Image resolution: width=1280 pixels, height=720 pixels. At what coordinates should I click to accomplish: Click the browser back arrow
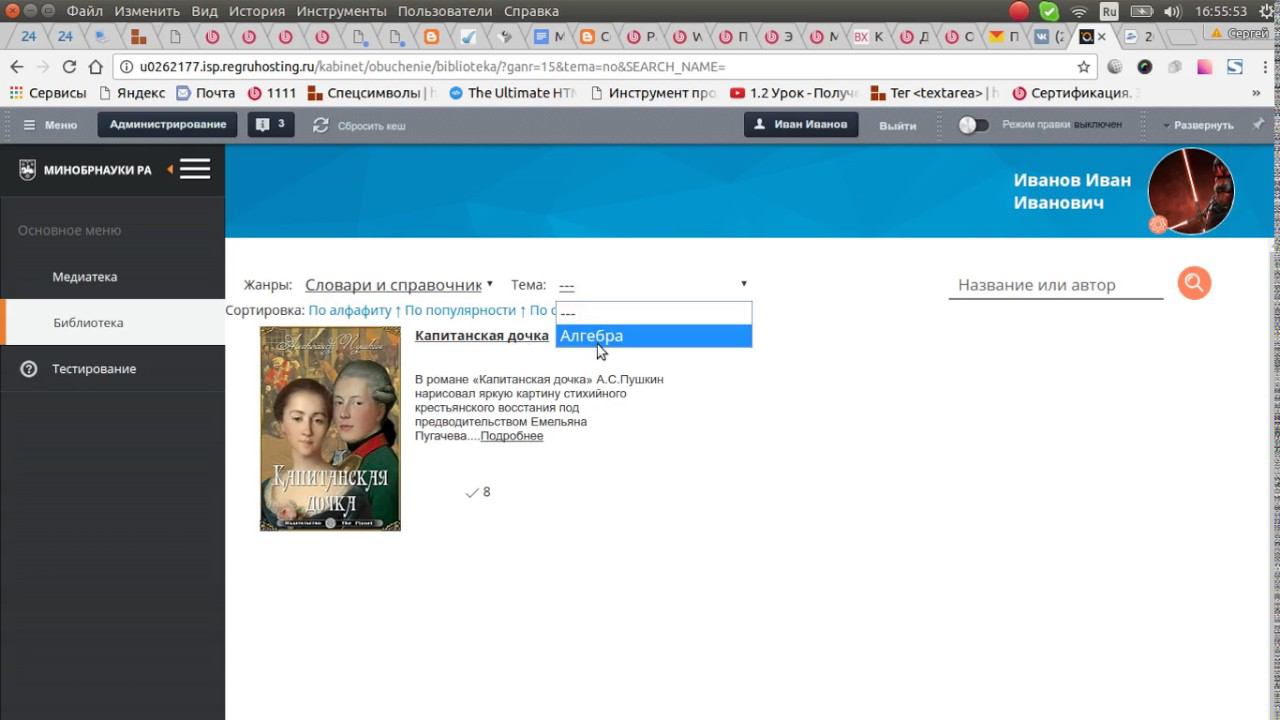point(17,67)
